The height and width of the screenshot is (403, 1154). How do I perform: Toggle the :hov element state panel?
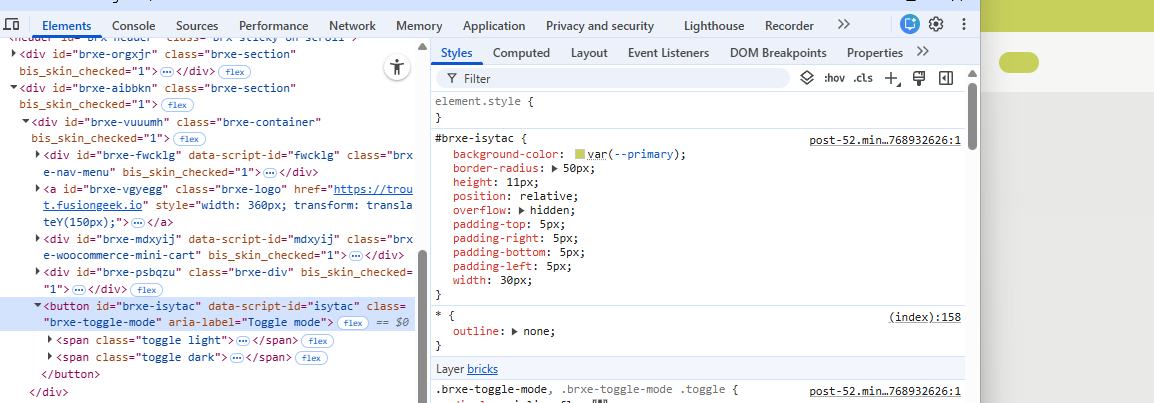pos(834,78)
